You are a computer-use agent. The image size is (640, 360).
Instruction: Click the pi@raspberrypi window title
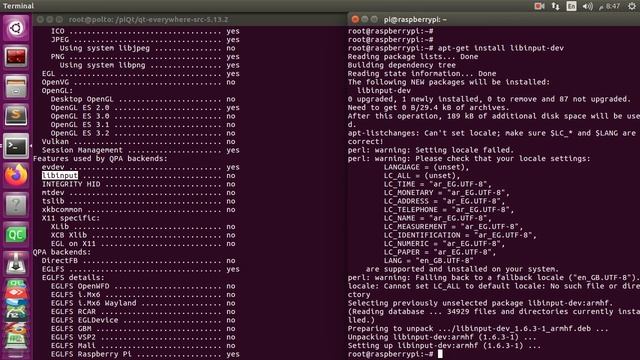point(415,19)
